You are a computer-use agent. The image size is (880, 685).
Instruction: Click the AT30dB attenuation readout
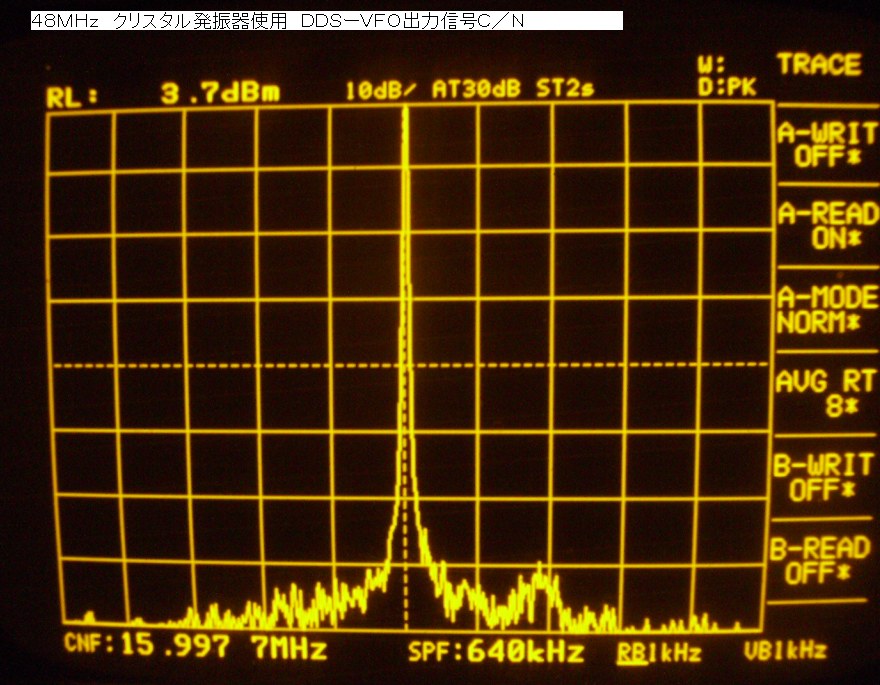[x=476, y=88]
